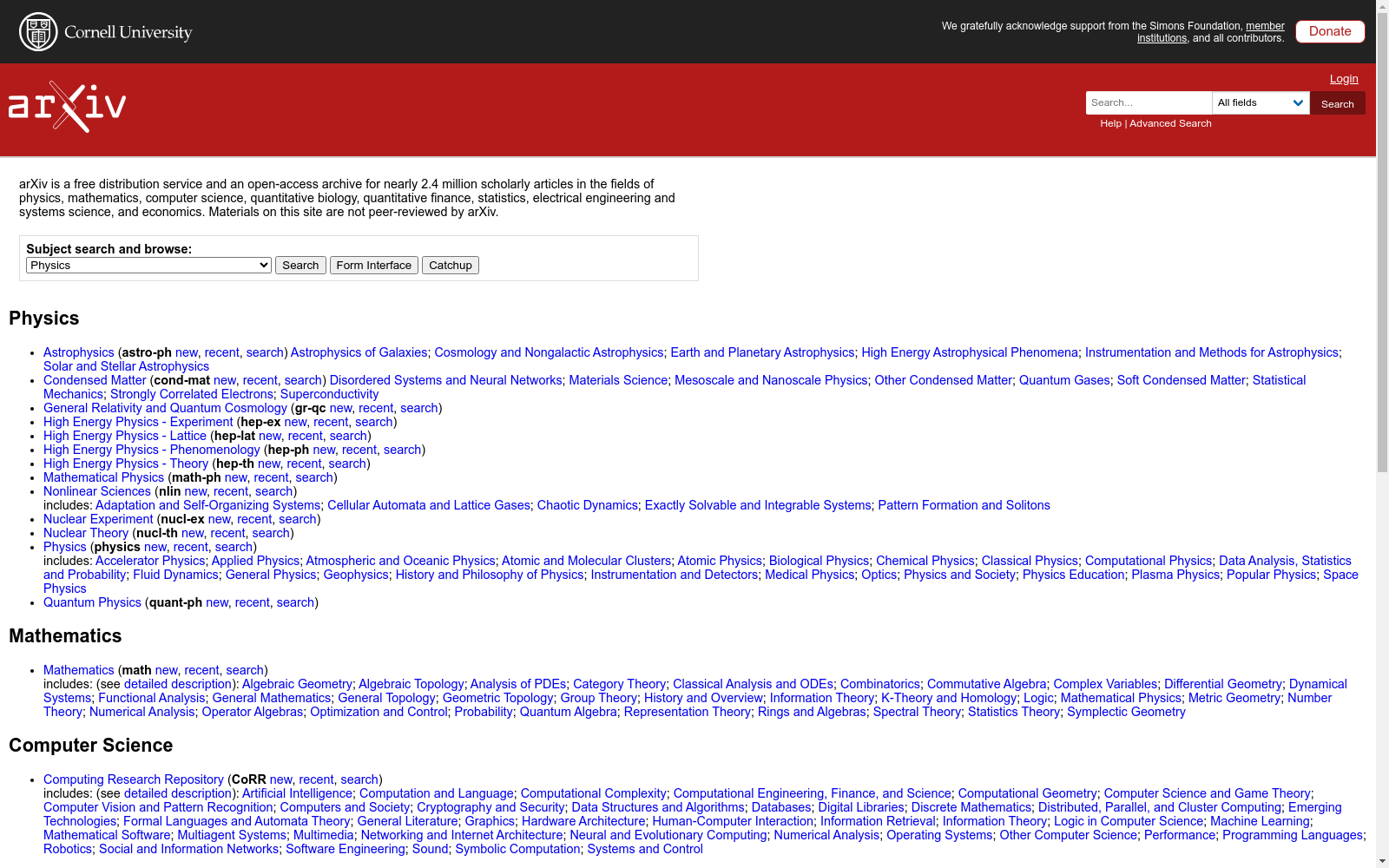Click the subject Search button

tap(300, 266)
